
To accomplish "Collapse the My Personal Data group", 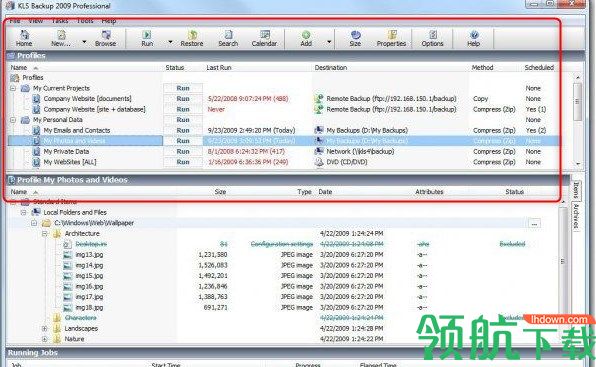I will click(x=13, y=120).
